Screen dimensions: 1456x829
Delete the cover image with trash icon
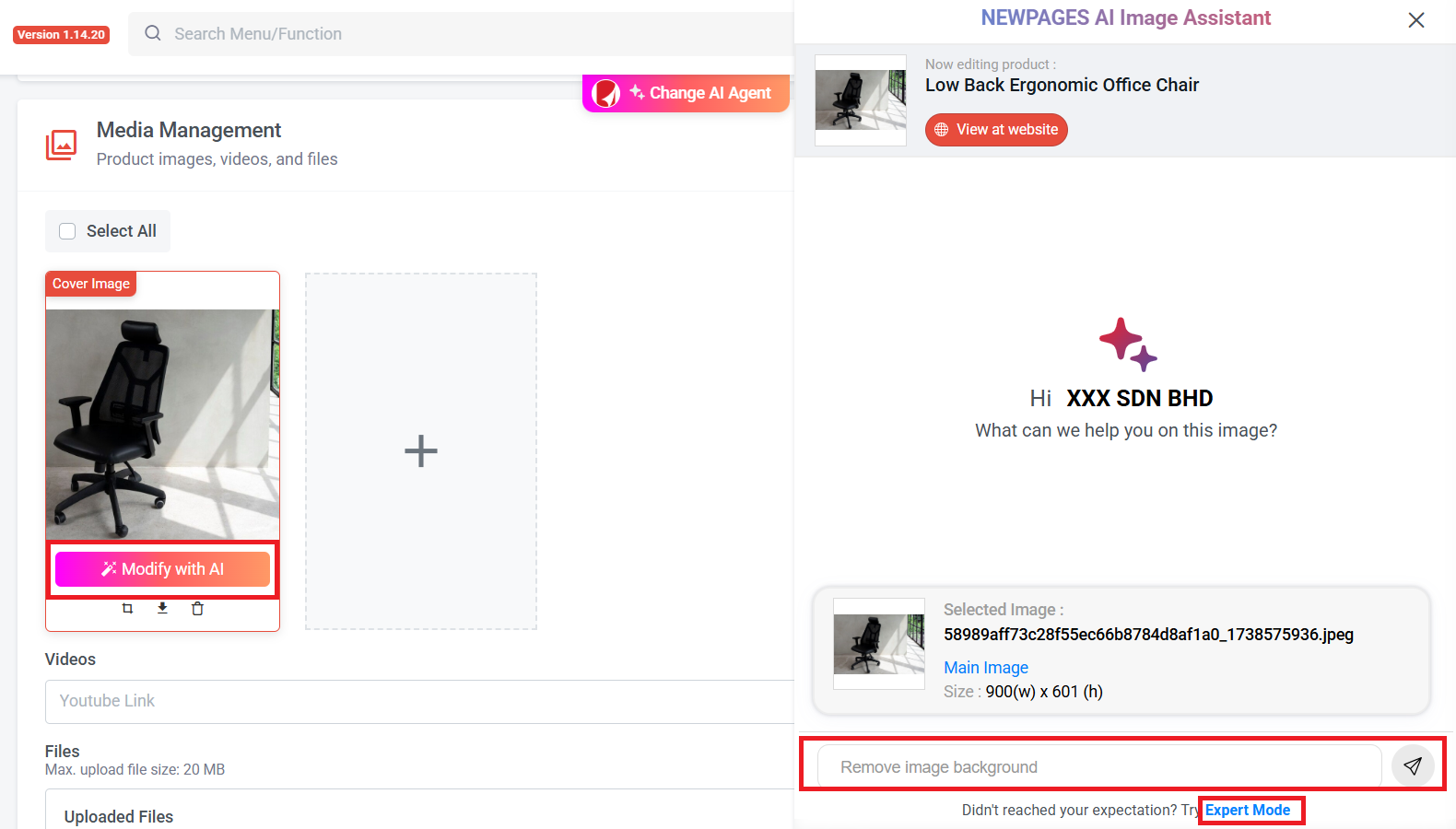pos(197,609)
